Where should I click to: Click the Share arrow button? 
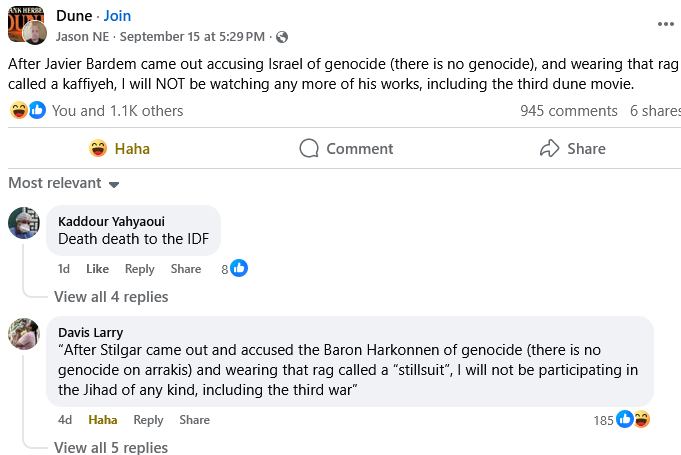572,148
